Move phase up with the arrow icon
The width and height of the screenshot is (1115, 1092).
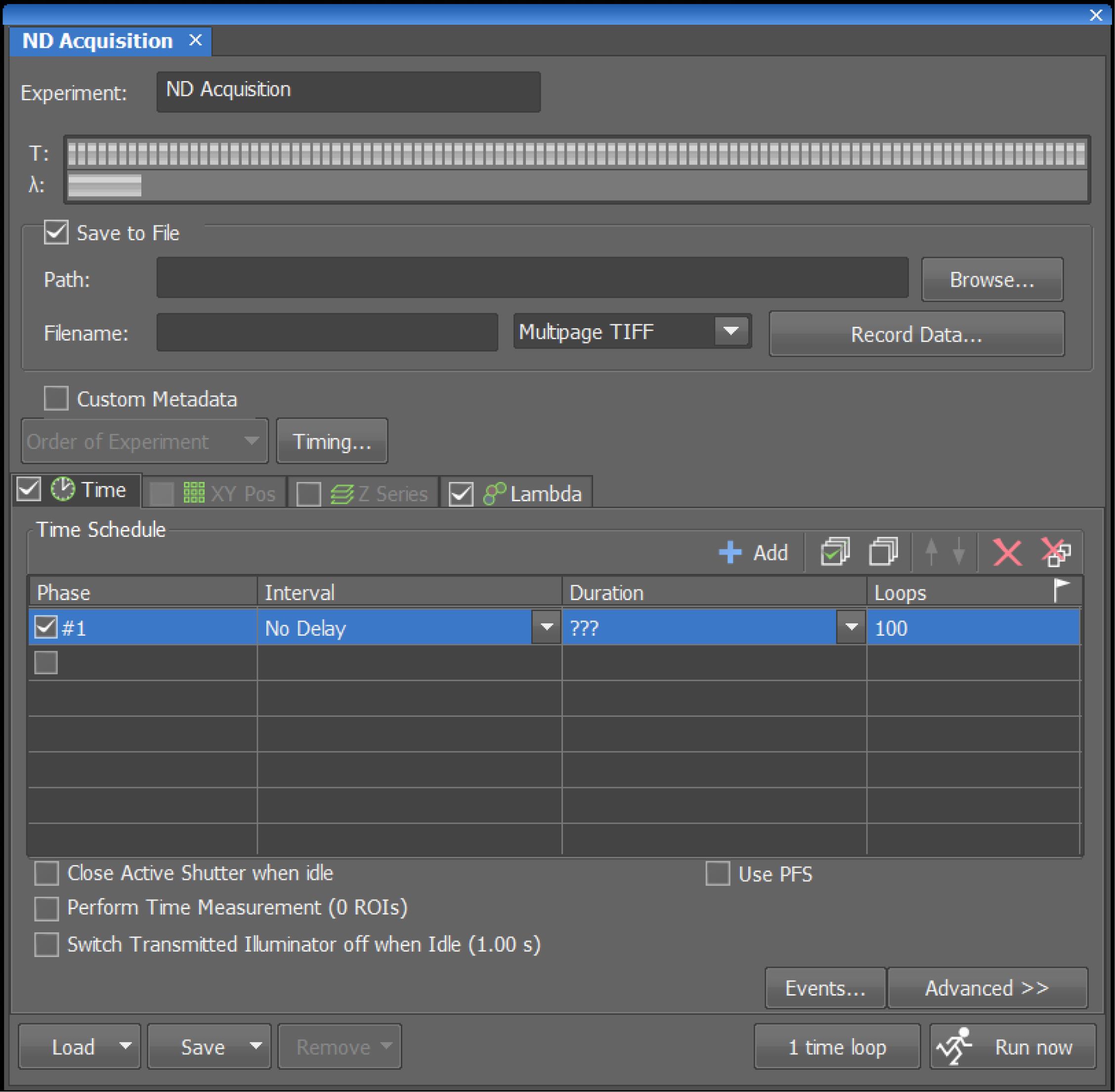(932, 552)
